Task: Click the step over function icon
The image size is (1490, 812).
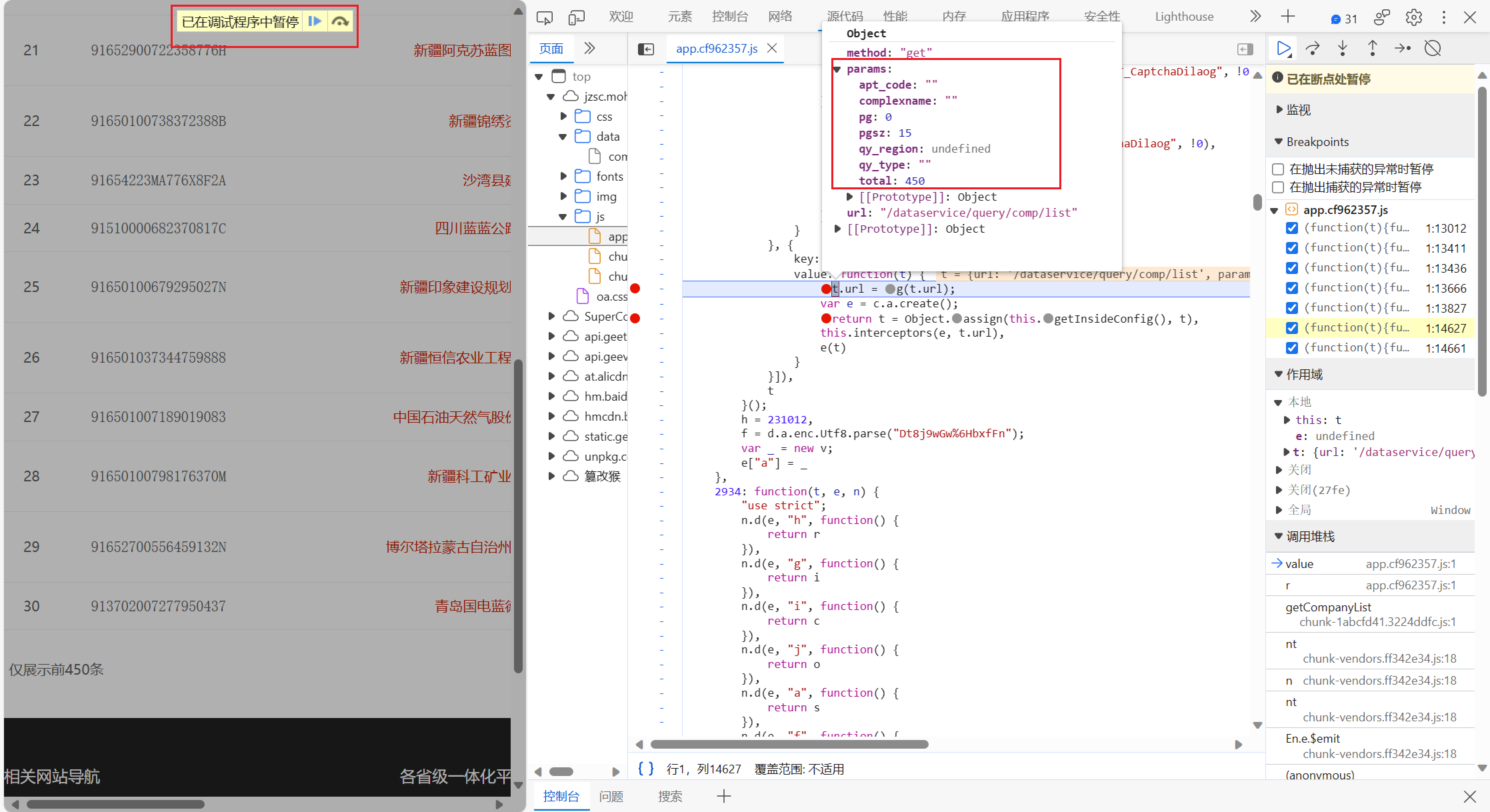Action: coord(1313,48)
